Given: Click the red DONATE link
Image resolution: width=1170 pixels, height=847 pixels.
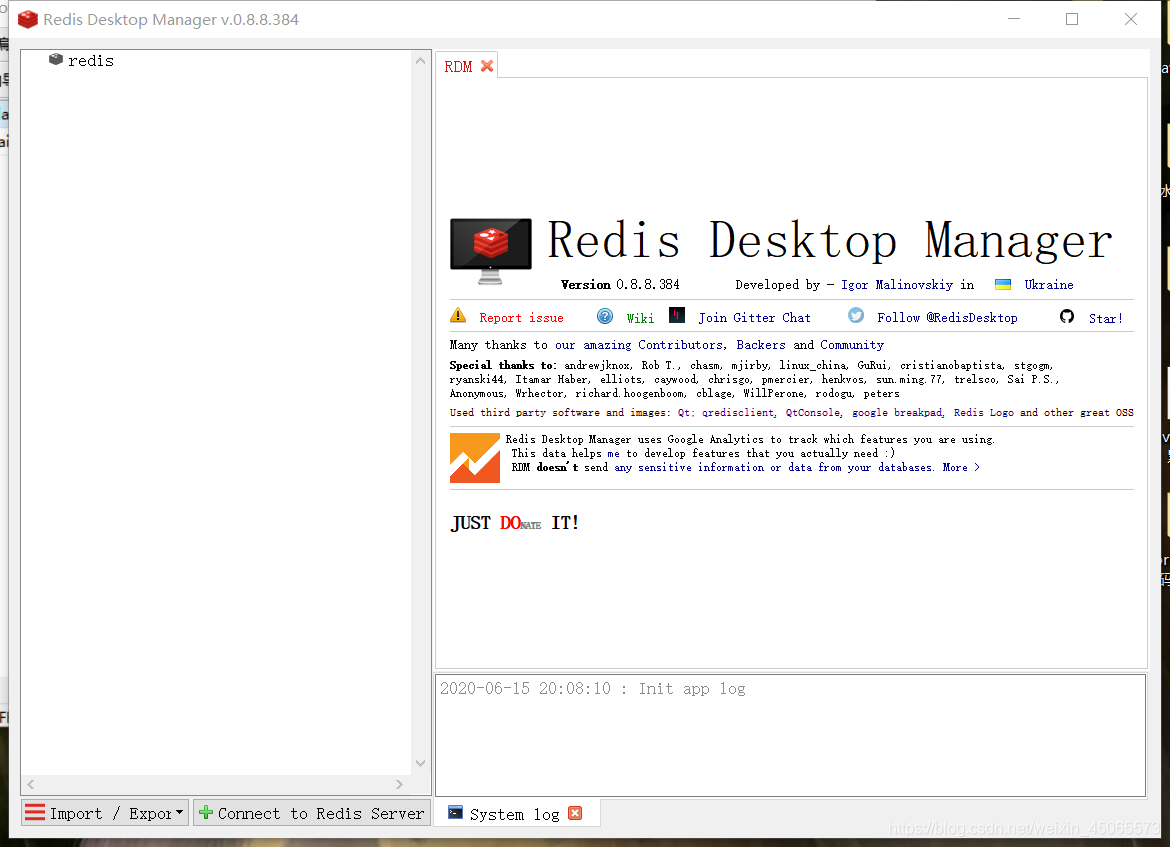Looking at the screenshot, I should click(520, 523).
